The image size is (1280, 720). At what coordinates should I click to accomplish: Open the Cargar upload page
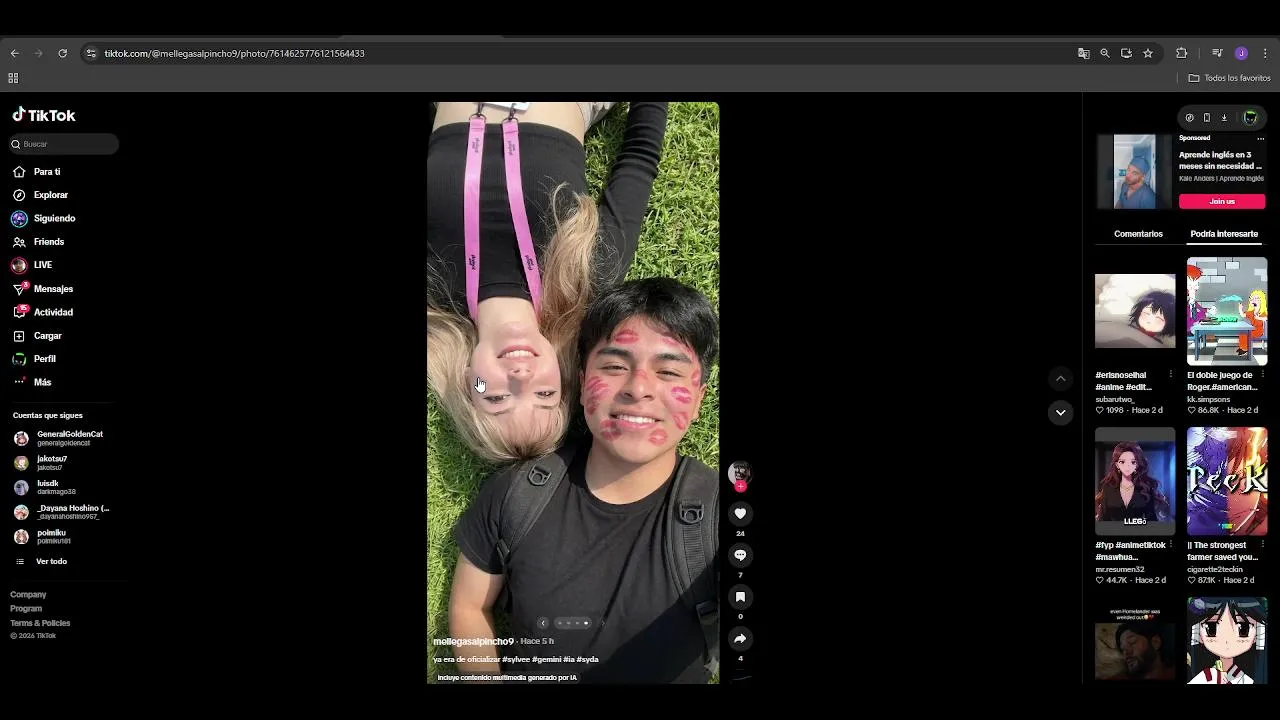click(37, 336)
